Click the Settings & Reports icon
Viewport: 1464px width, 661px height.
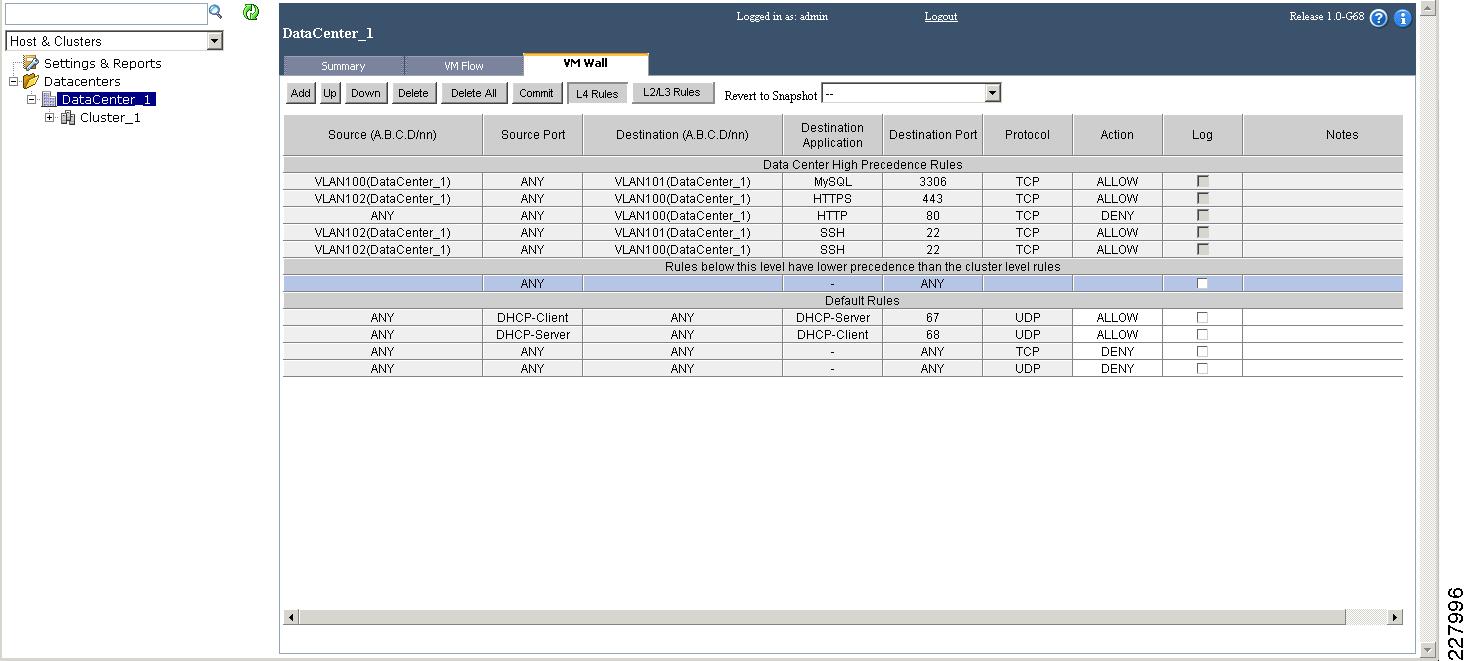(x=31, y=63)
